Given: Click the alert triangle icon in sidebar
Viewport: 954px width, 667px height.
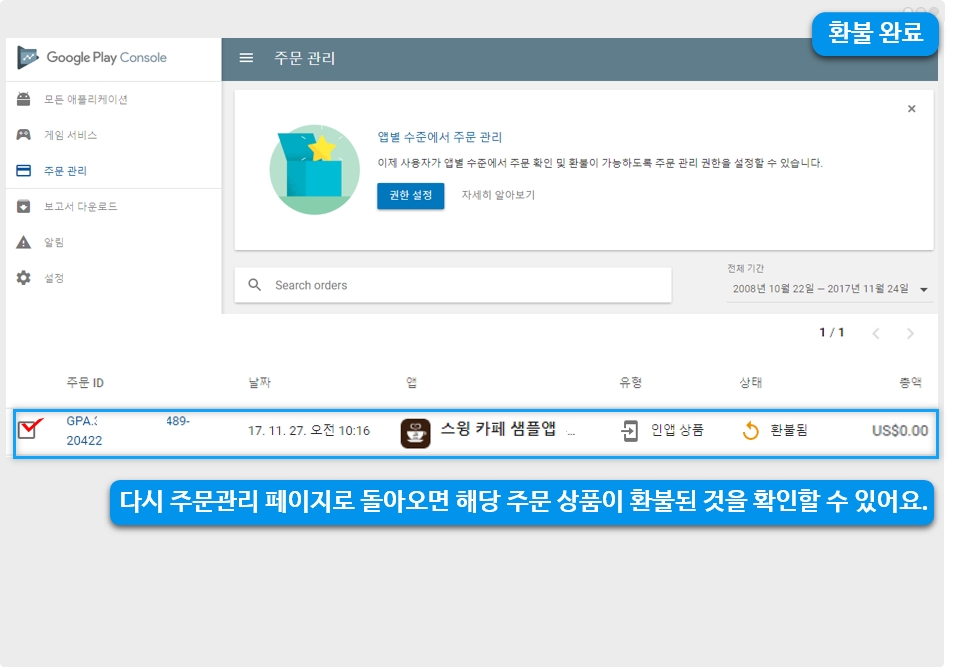Looking at the screenshot, I should 24,243.
